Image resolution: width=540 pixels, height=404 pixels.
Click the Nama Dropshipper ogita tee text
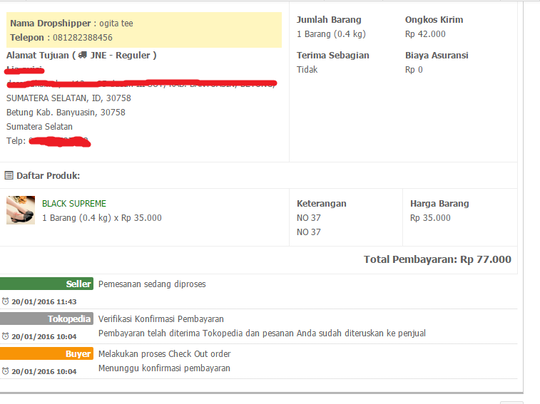72,23
